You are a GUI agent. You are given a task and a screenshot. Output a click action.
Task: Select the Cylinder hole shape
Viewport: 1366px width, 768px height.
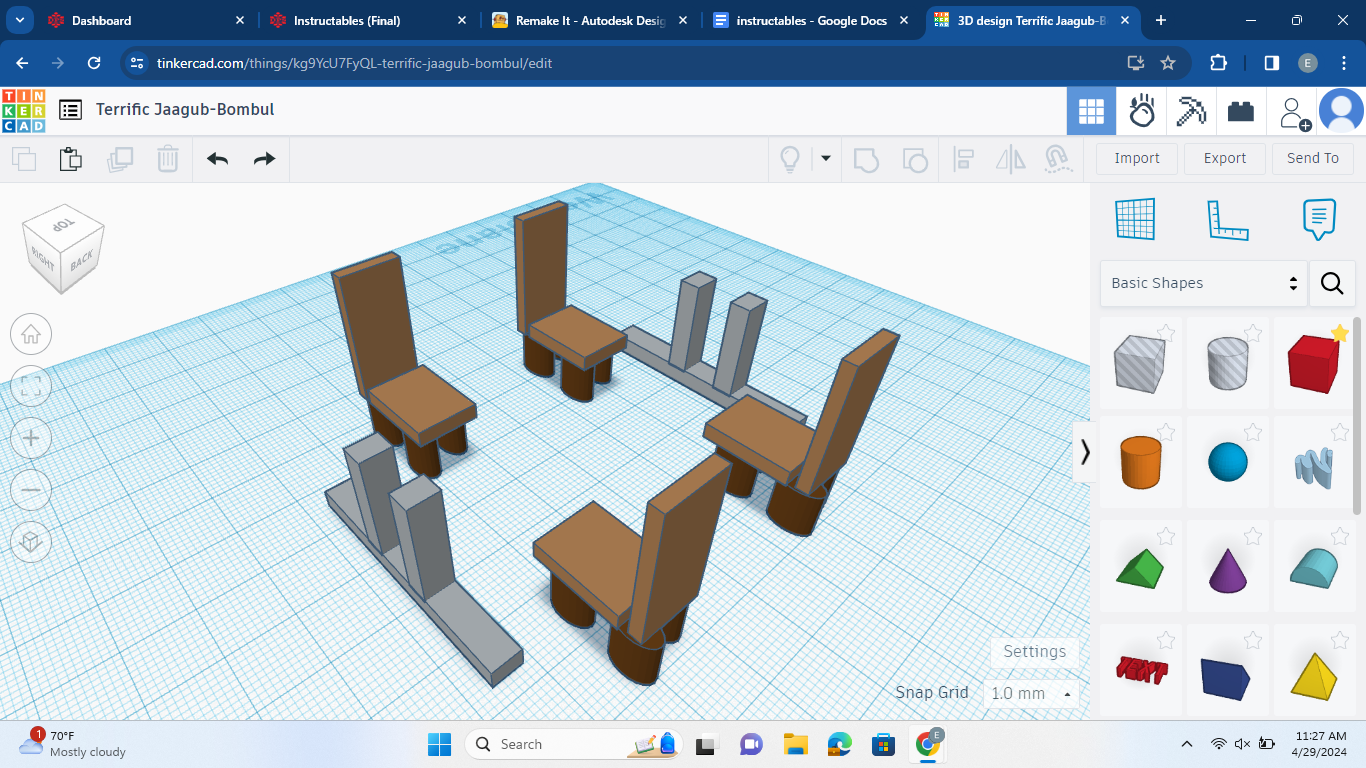tap(1229, 363)
